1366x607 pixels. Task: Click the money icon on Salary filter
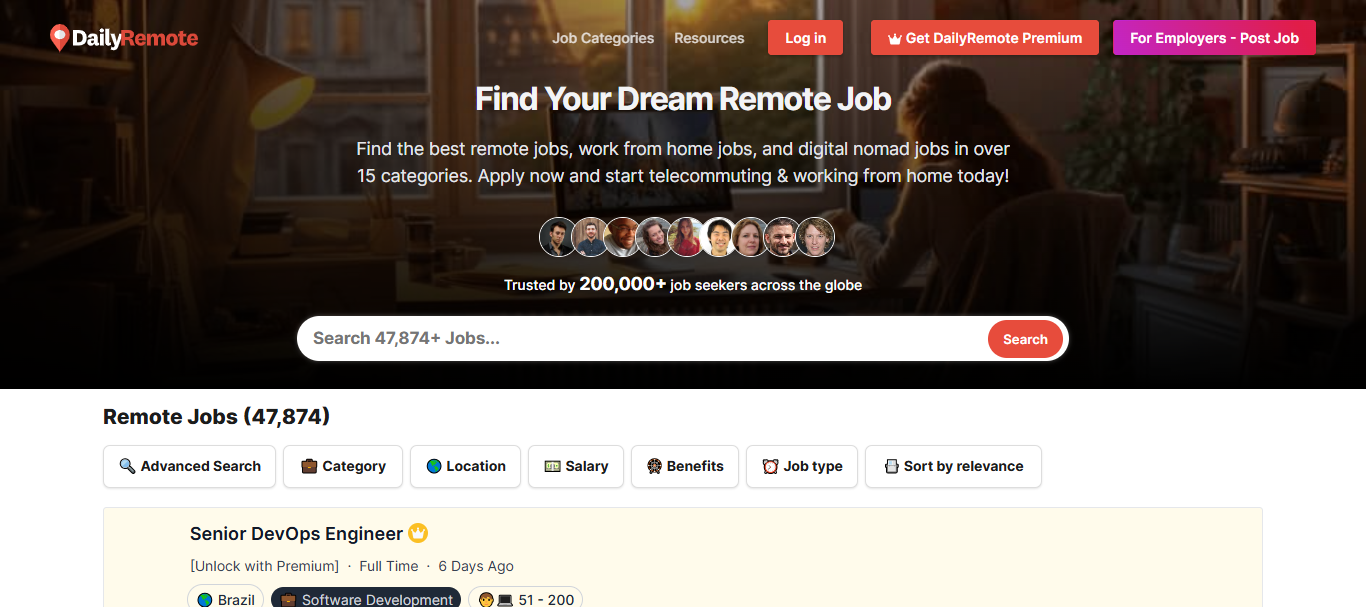click(552, 466)
